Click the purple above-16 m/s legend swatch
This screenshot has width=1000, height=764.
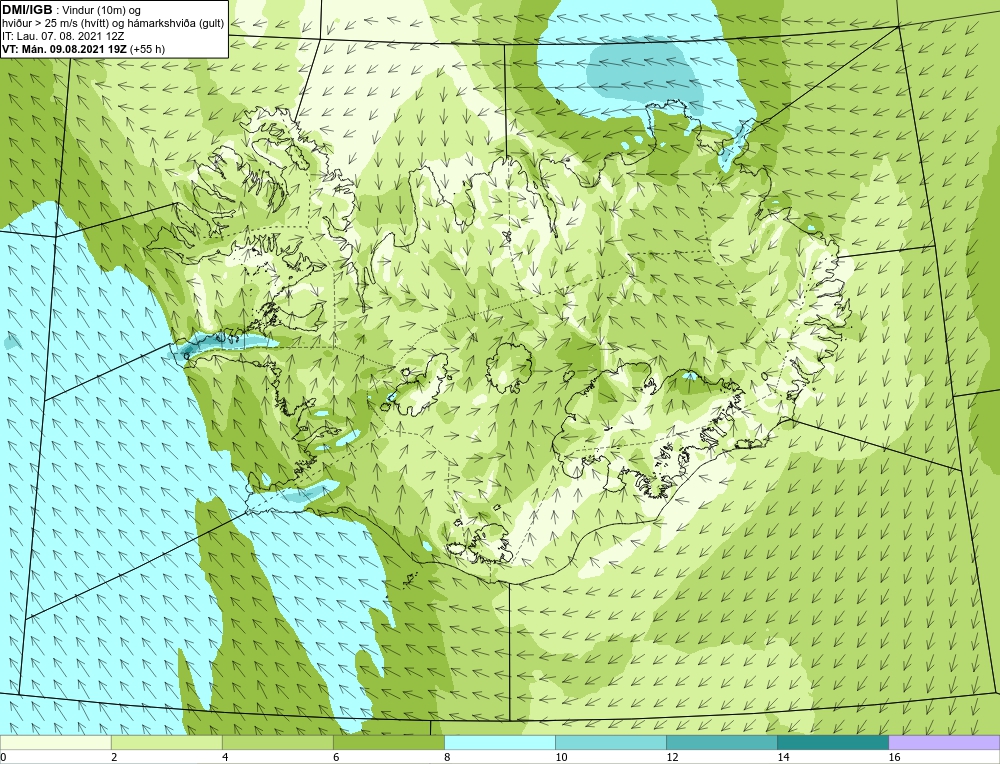(944, 742)
